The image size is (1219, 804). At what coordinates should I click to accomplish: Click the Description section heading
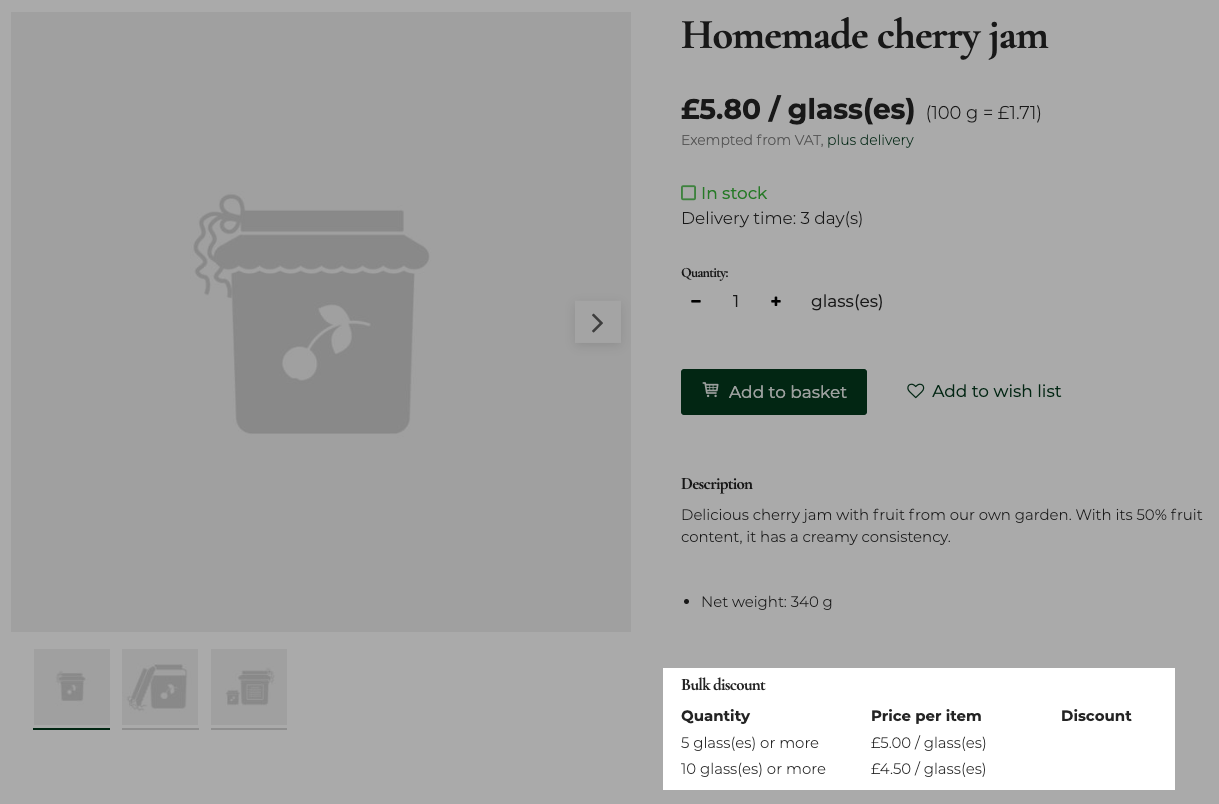(x=716, y=484)
